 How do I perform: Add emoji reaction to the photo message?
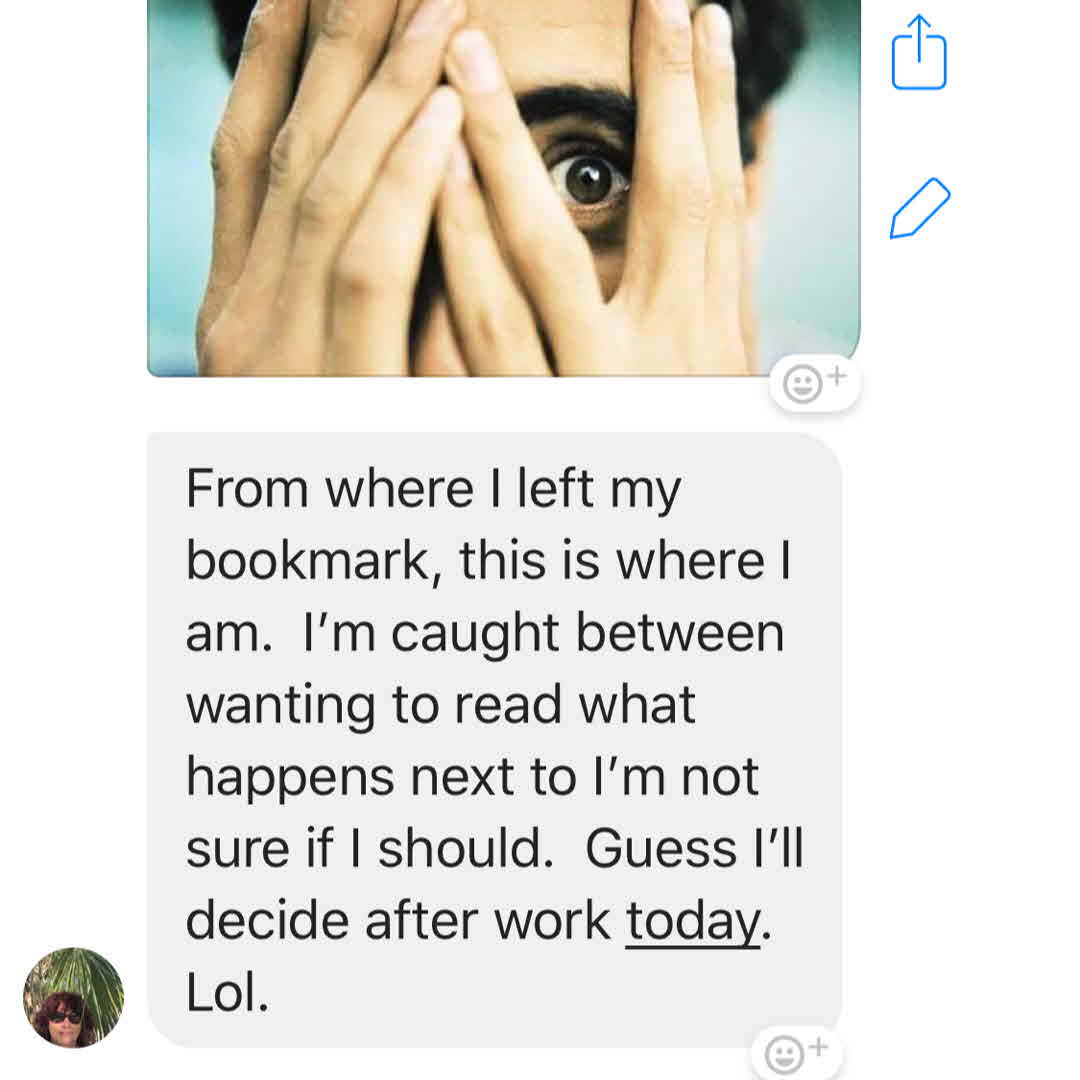(x=815, y=383)
